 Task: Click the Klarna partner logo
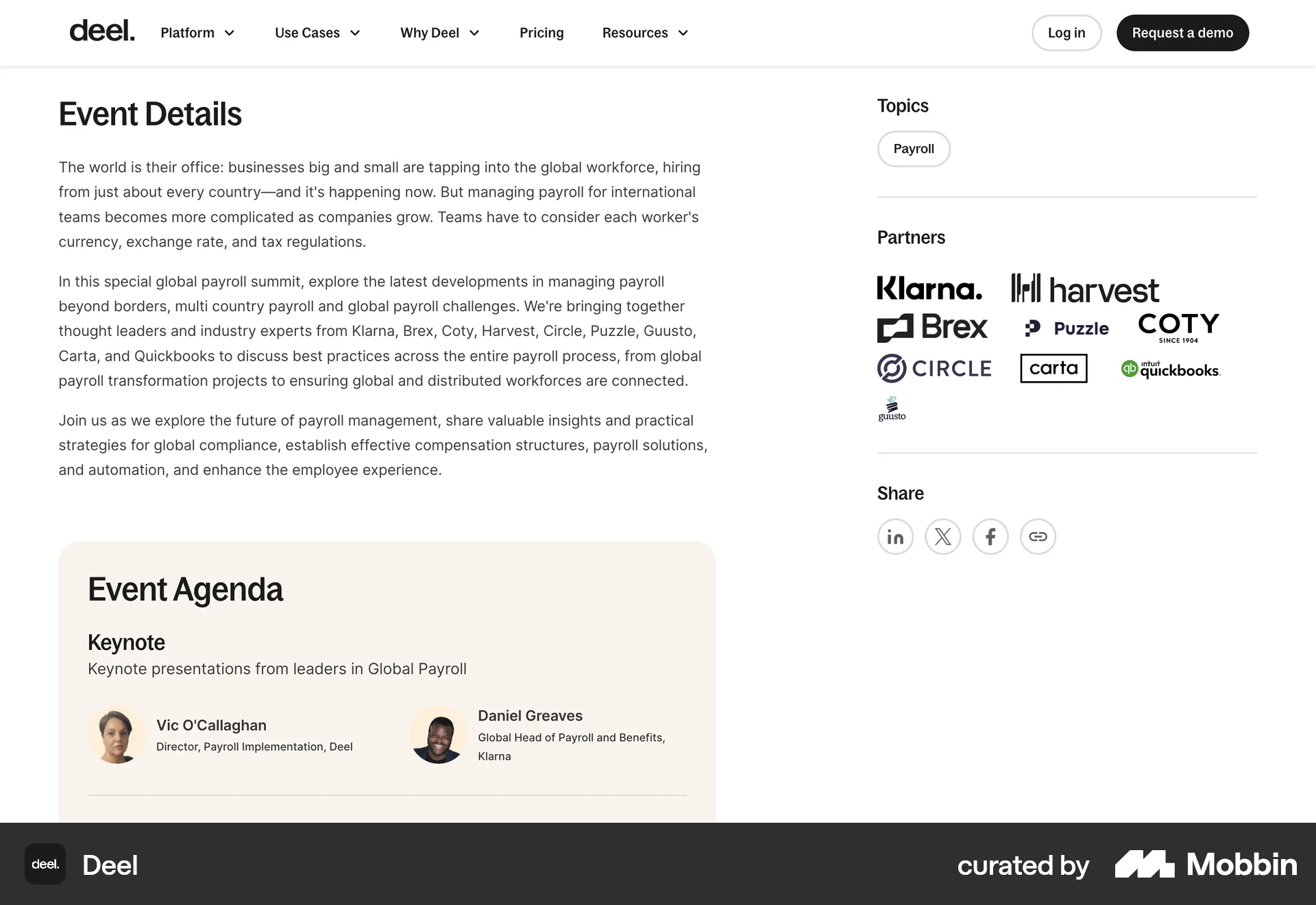[929, 289]
